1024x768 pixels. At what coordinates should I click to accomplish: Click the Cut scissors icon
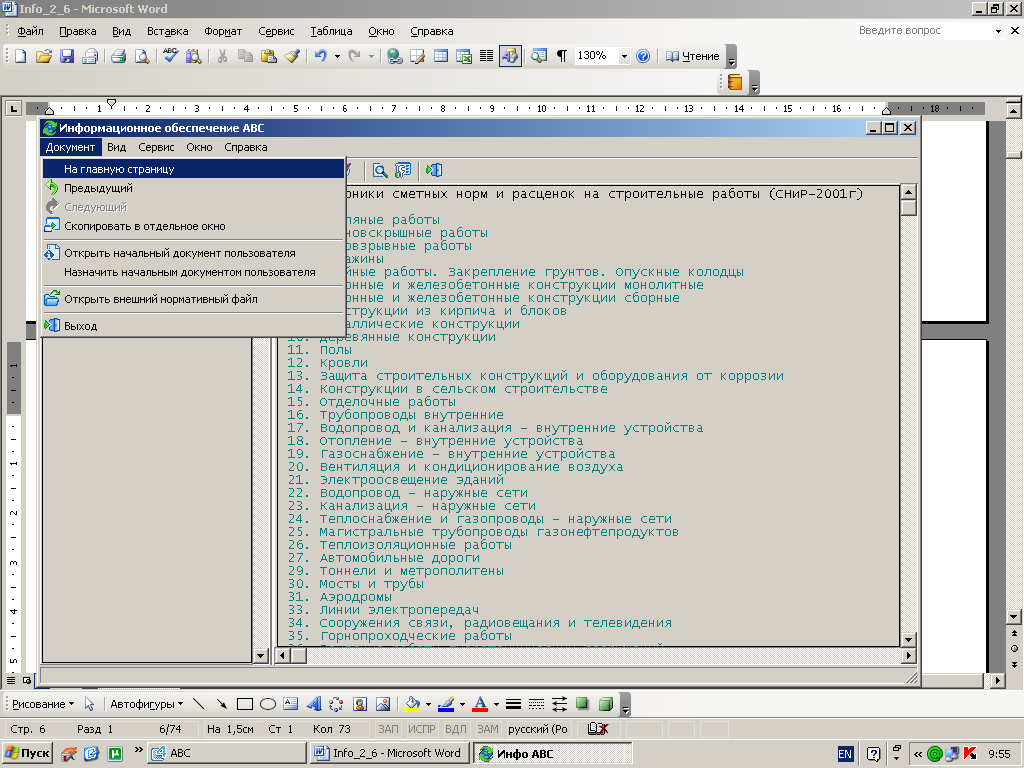coord(222,56)
